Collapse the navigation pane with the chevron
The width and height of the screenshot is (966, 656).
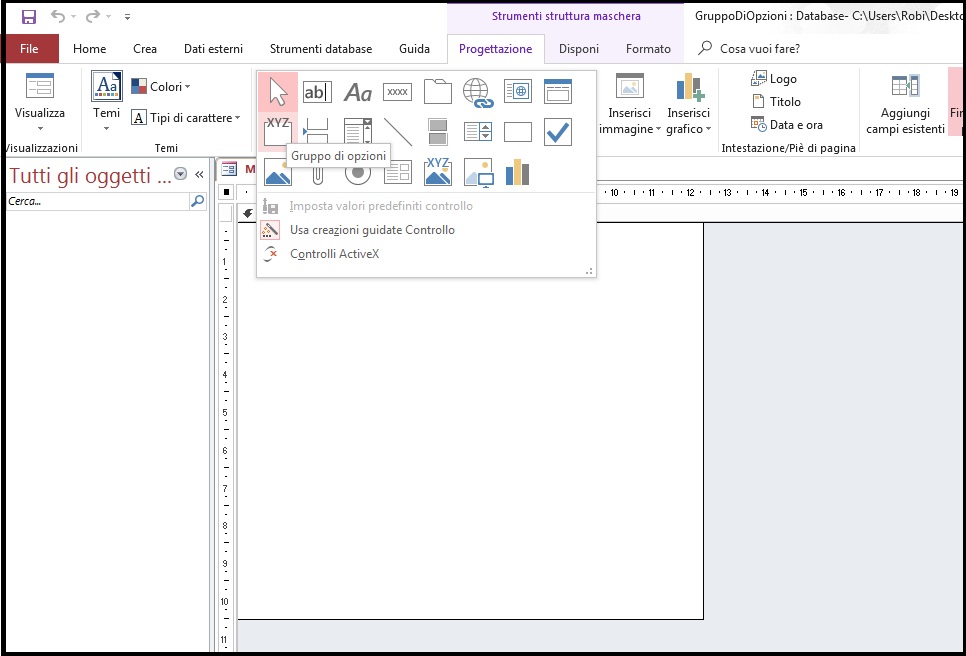(199, 175)
